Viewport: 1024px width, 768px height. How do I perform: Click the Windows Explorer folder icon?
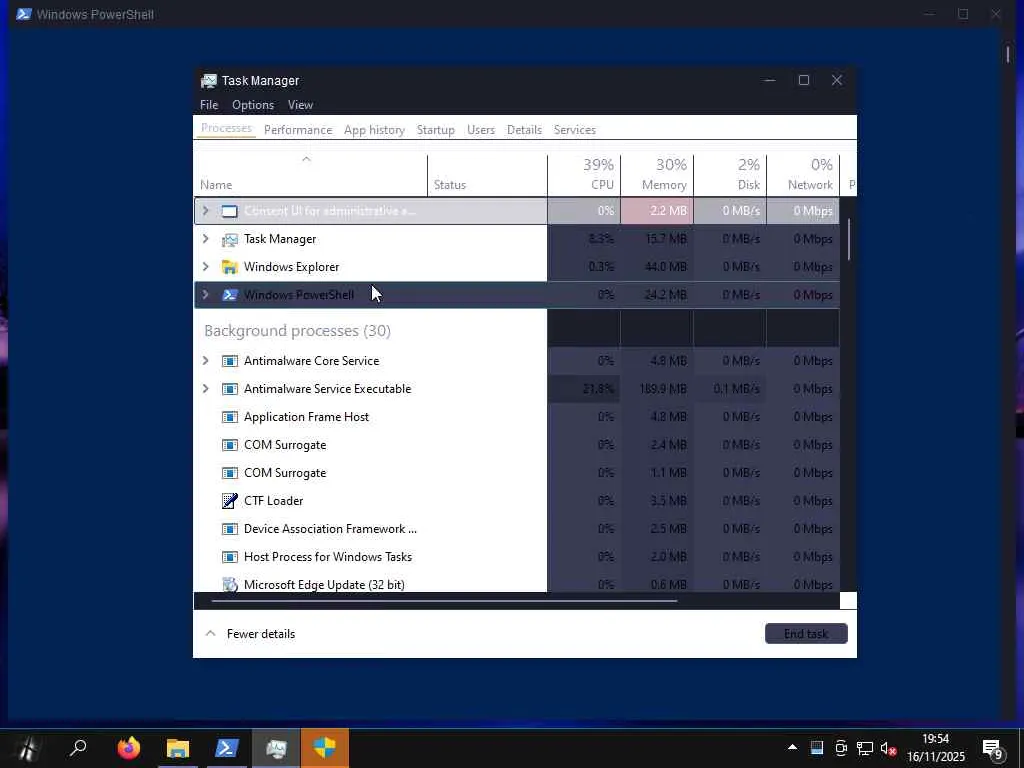click(x=229, y=267)
